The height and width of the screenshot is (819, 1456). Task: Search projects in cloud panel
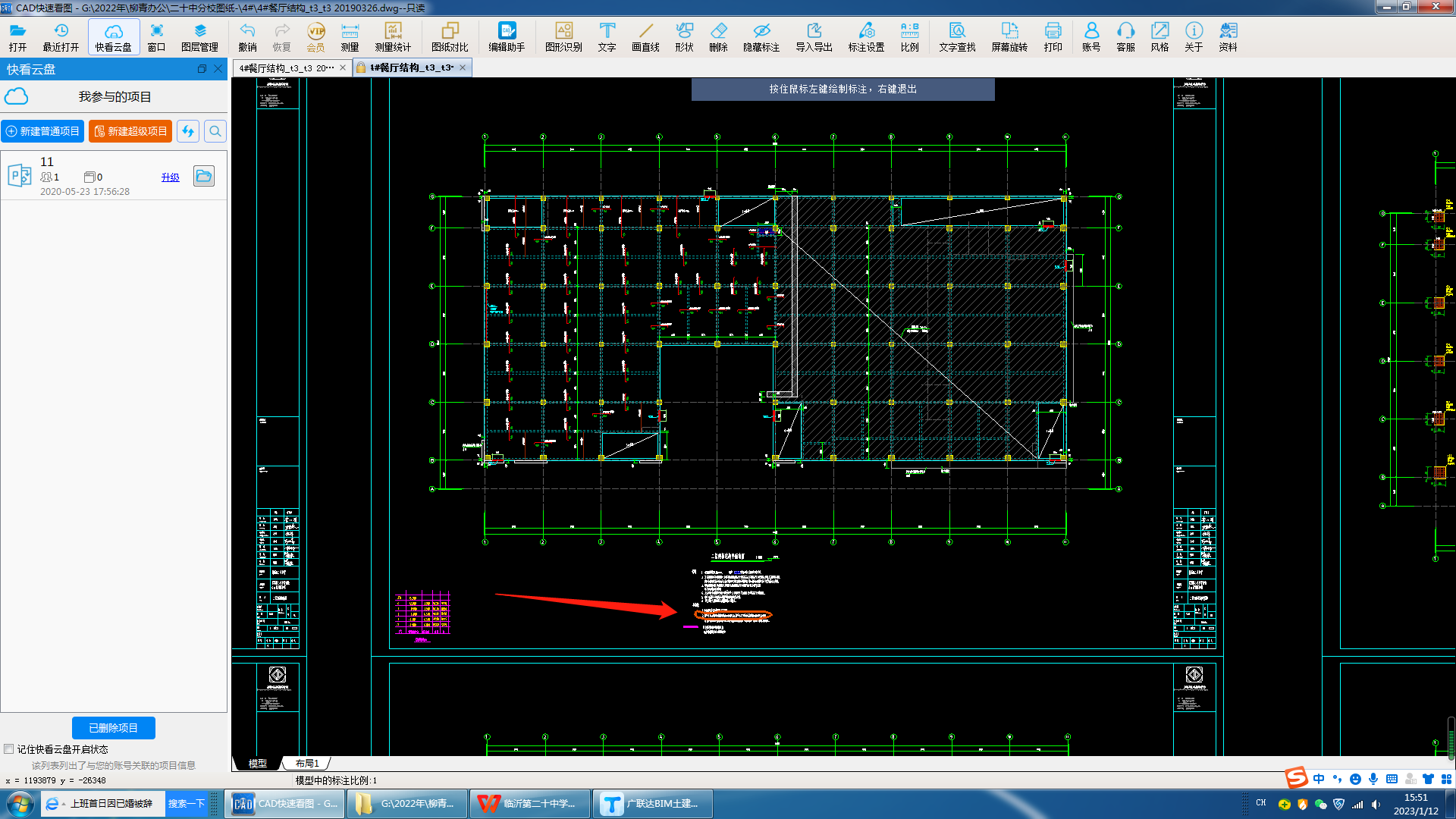tap(215, 131)
